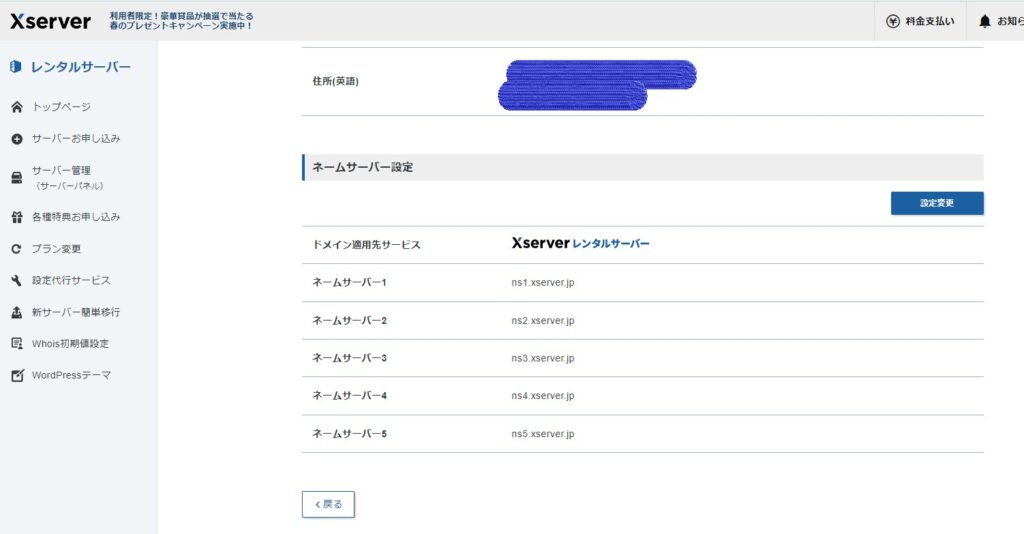The width and height of the screenshot is (1024, 534).
Task: Click the migration icon beside 新サーバー簡単移行
Action: (x=17, y=313)
